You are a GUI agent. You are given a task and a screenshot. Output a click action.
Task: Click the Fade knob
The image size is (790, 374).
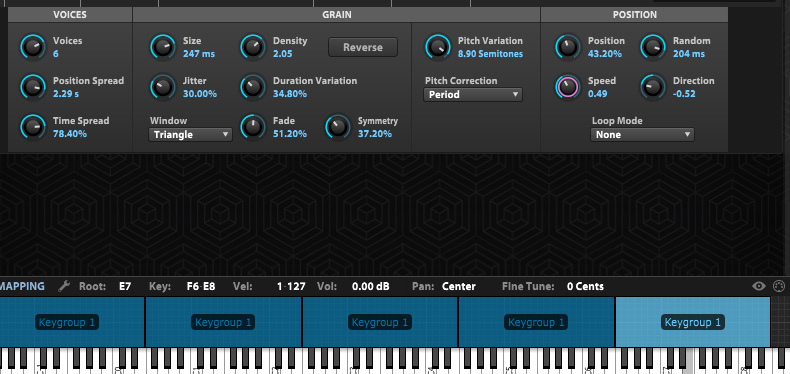click(x=253, y=127)
